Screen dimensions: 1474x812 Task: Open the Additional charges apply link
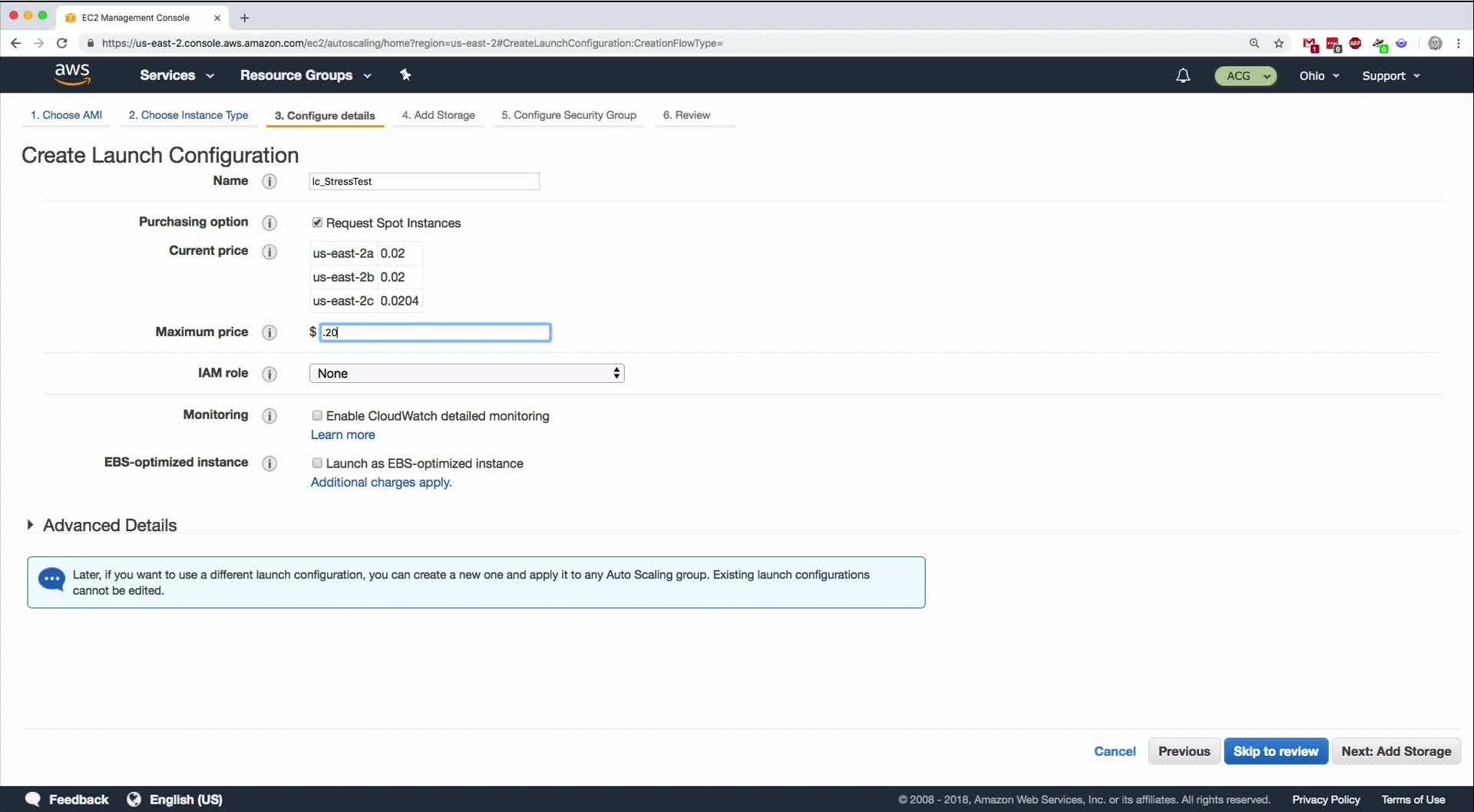click(381, 482)
